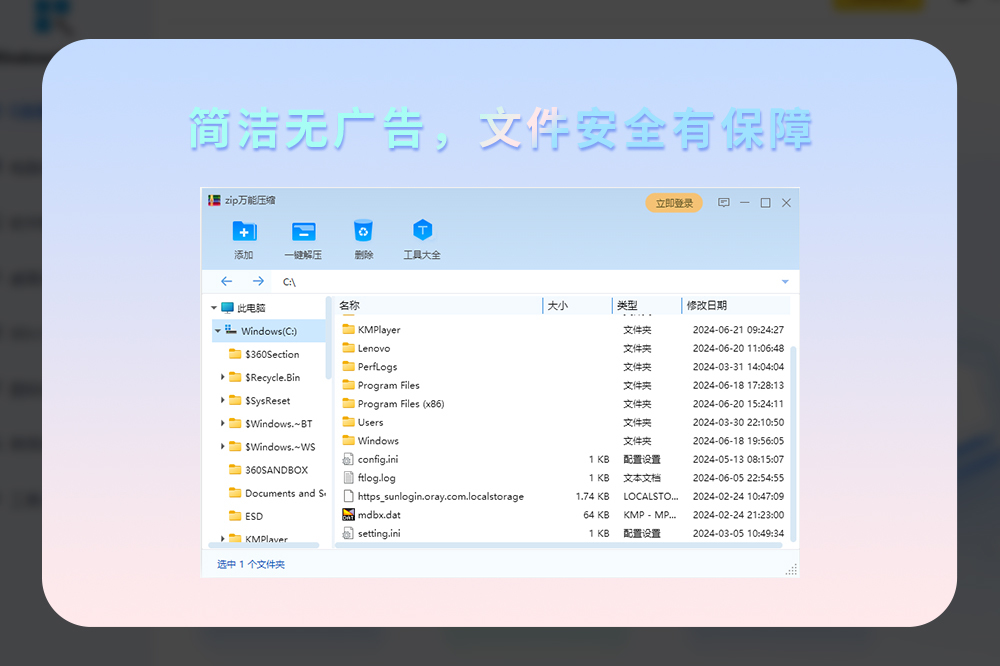Viewport: 1000px width, 666px height.
Task: Sort by the 修改日期 column header
Action: (x=707, y=306)
